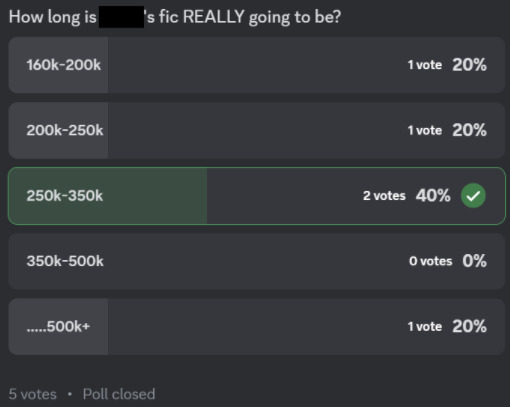Click the 0% label on 350k-500k

coord(474,261)
